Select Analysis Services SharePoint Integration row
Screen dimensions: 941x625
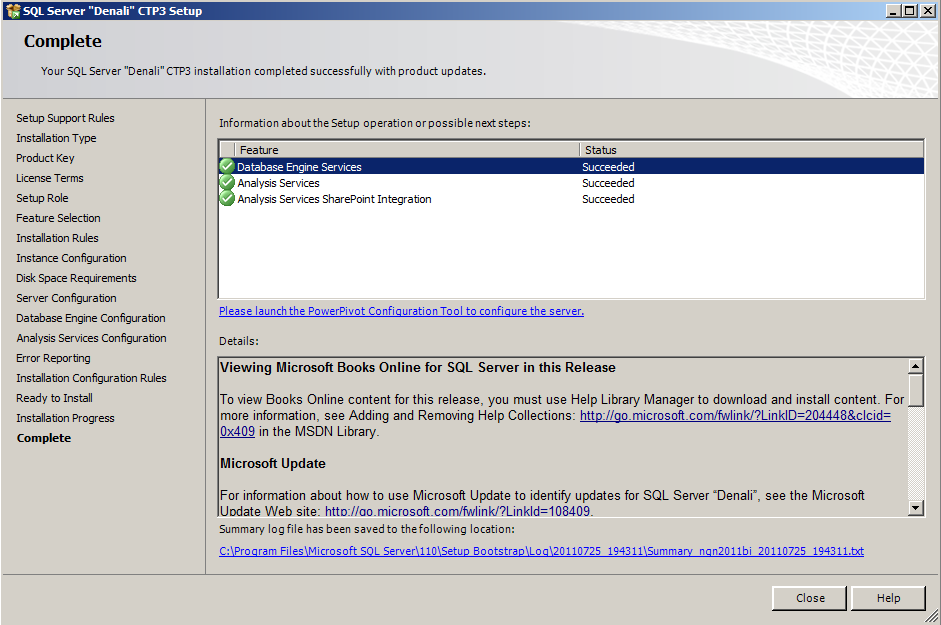(x=571, y=199)
